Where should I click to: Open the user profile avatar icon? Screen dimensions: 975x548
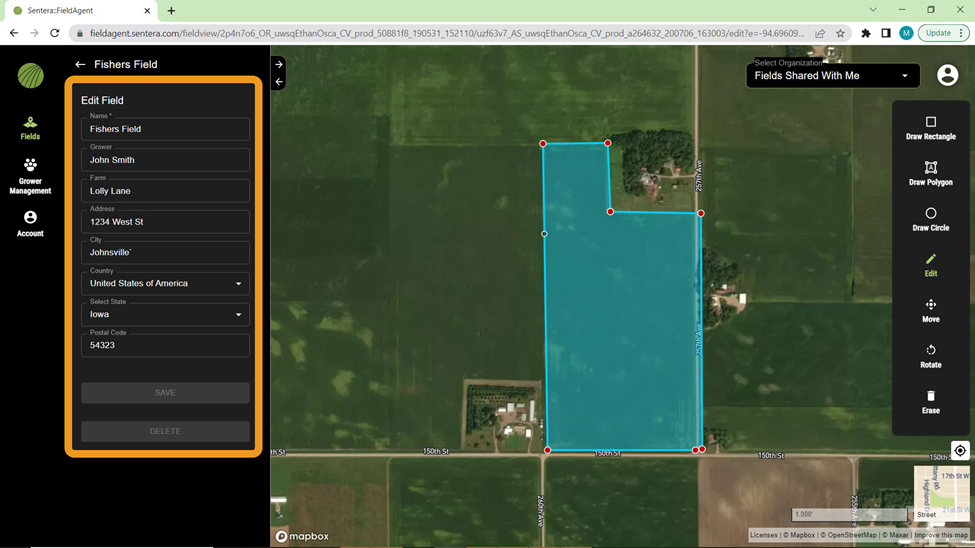947,76
